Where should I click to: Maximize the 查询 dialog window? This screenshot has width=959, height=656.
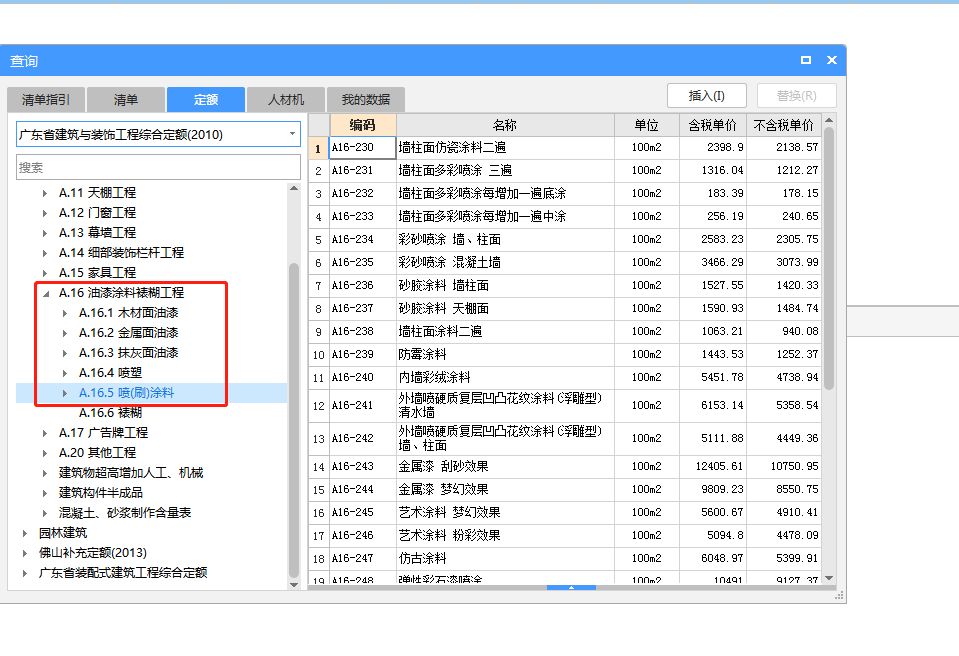coord(805,60)
